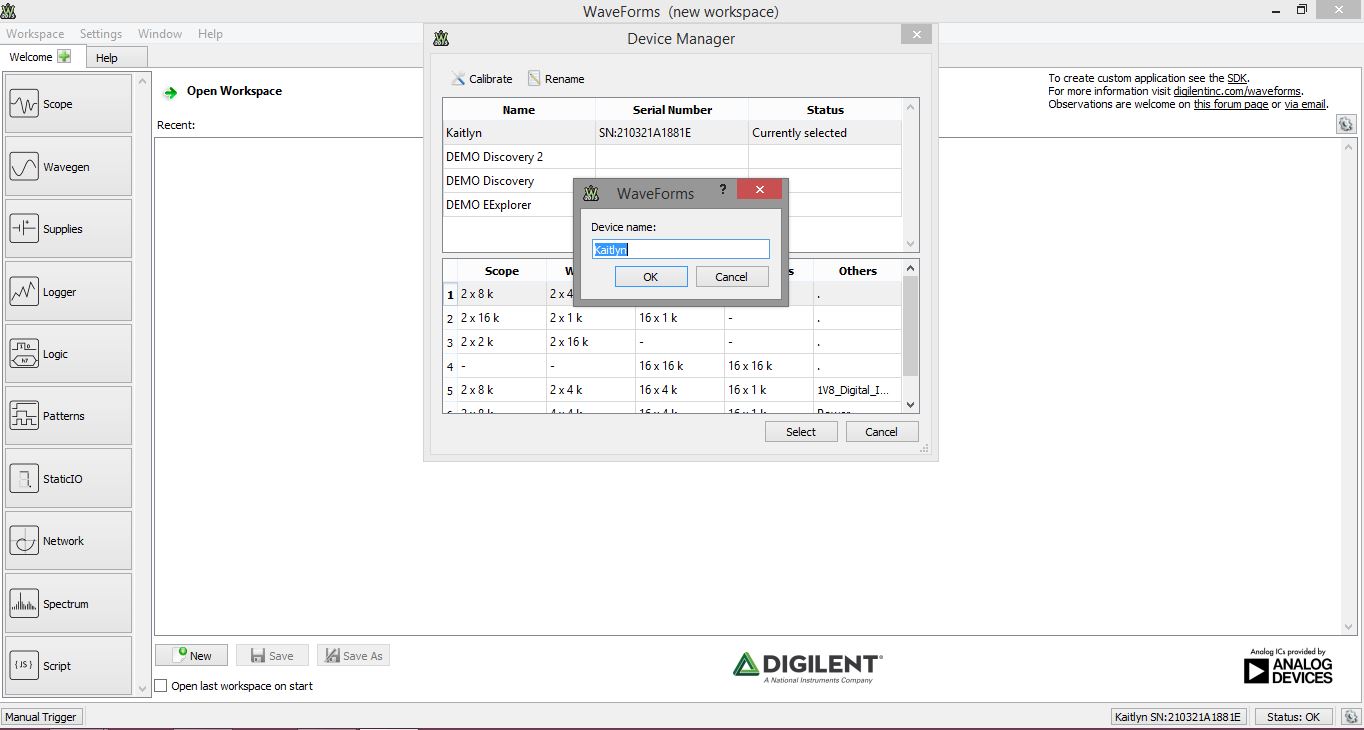Click Cancel in Device Manager window
The height and width of the screenshot is (730, 1364).
pyautogui.click(x=882, y=432)
